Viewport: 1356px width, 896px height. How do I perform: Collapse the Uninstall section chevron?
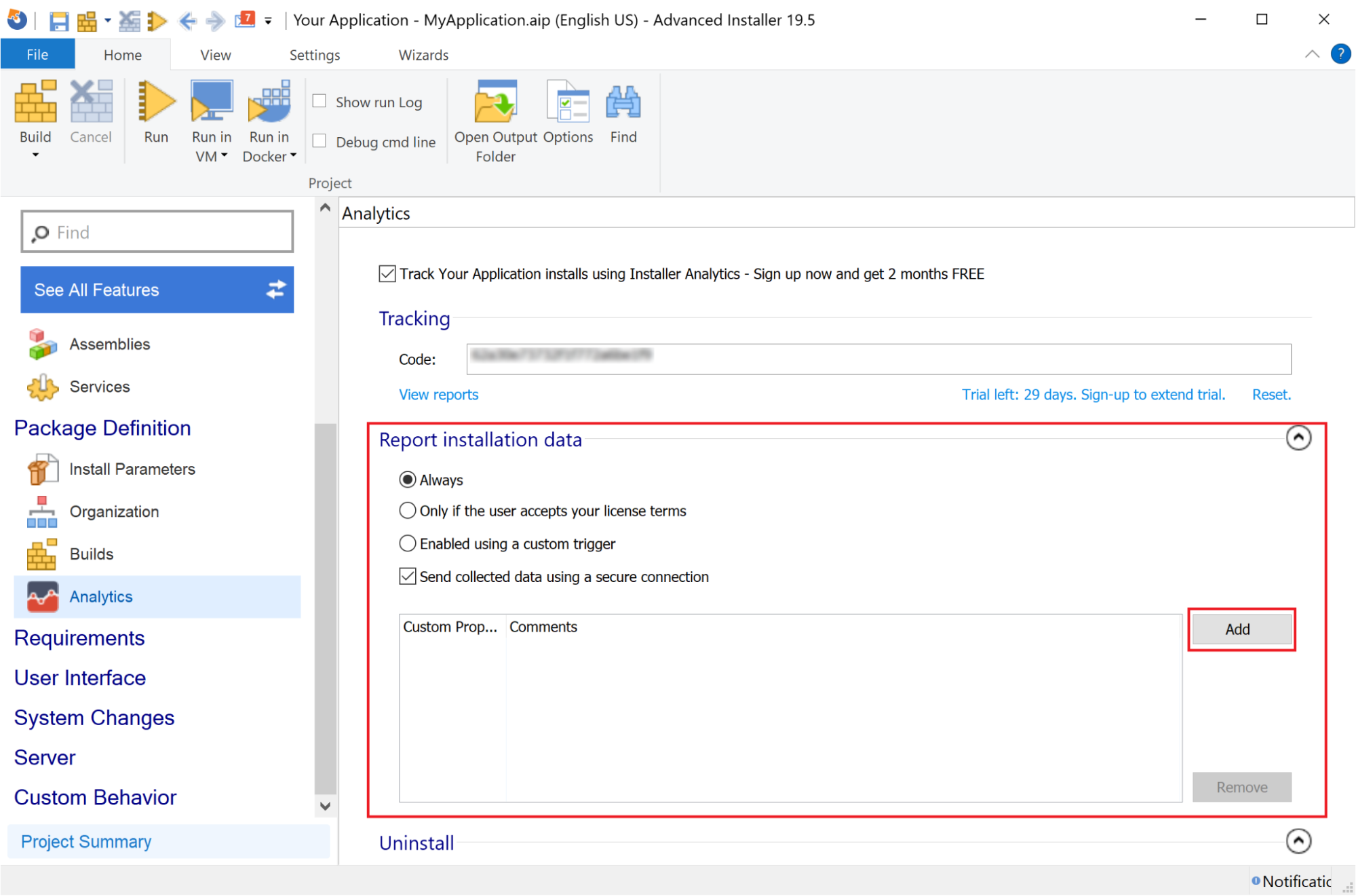(1298, 842)
